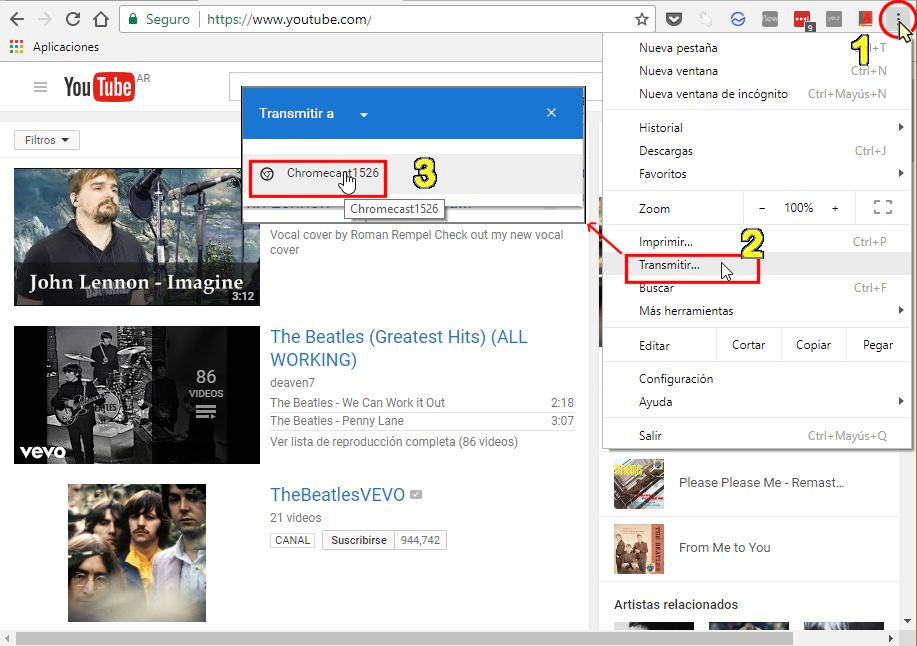This screenshot has height=646, width=917.
Task: Open the Aplicaciones apps grid icon
Action: 16,47
